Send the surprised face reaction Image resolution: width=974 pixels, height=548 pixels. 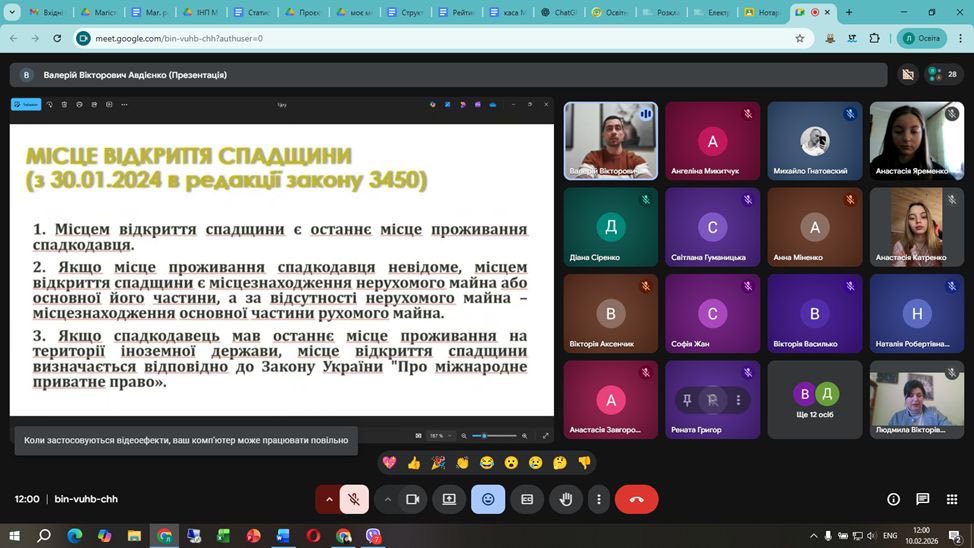(511, 463)
